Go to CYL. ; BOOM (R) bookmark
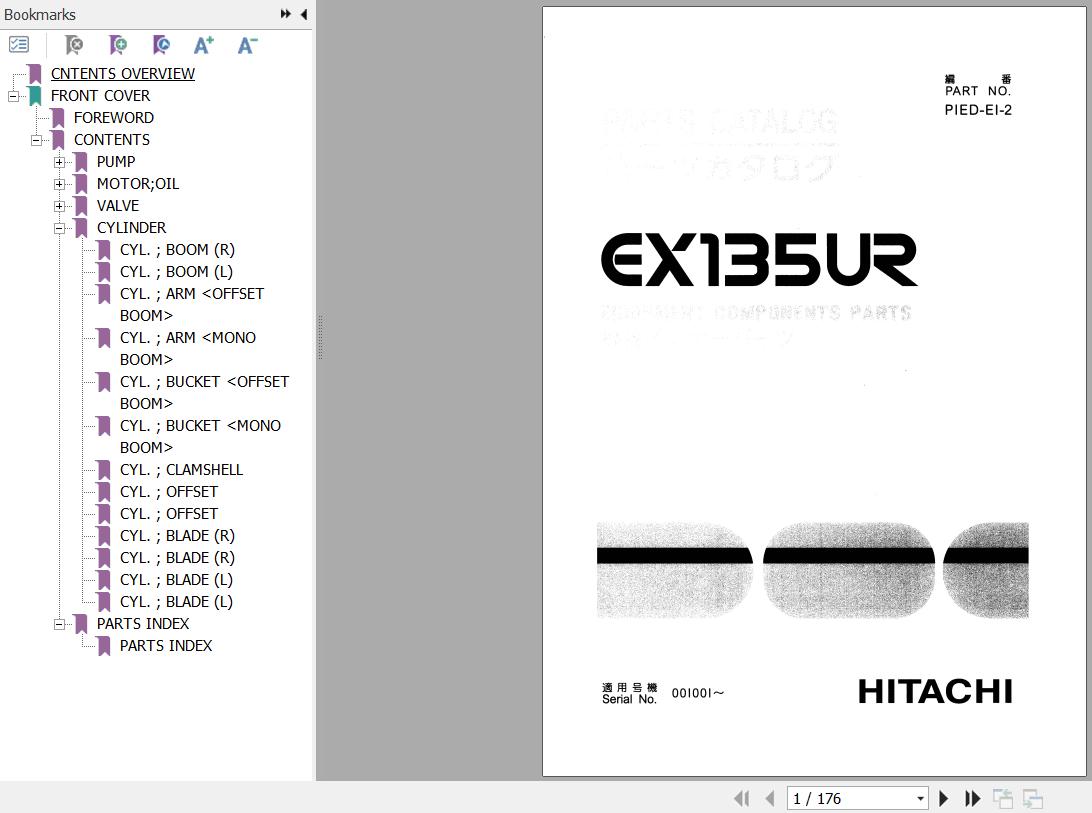This screenshot has height=813, width=1092. tap(177, 249)
